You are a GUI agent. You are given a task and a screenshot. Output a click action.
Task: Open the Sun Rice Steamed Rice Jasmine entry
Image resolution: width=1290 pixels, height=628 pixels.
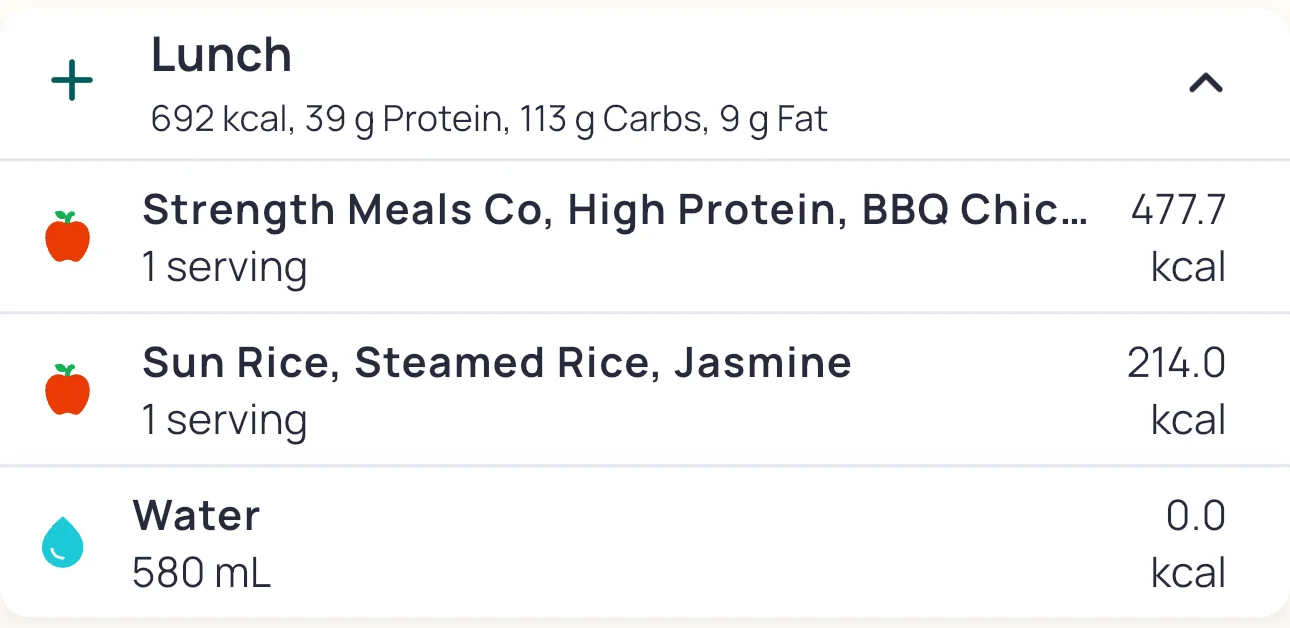[497, 362]
